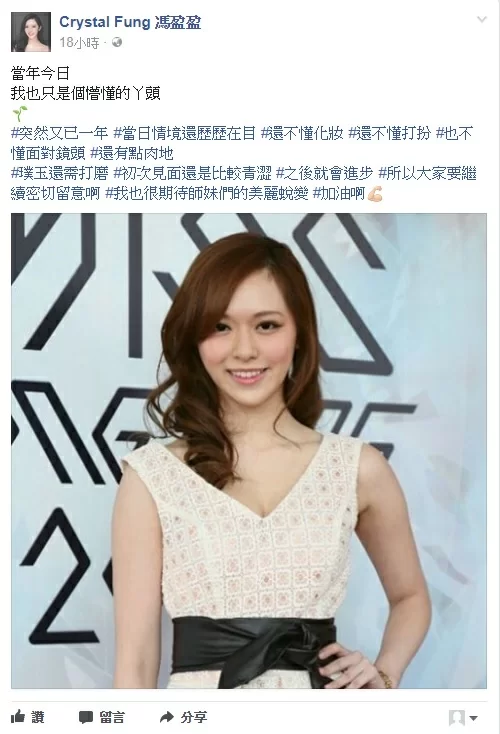
Task: Open the comment-as identity dropdown
Action: click(463, 718)
